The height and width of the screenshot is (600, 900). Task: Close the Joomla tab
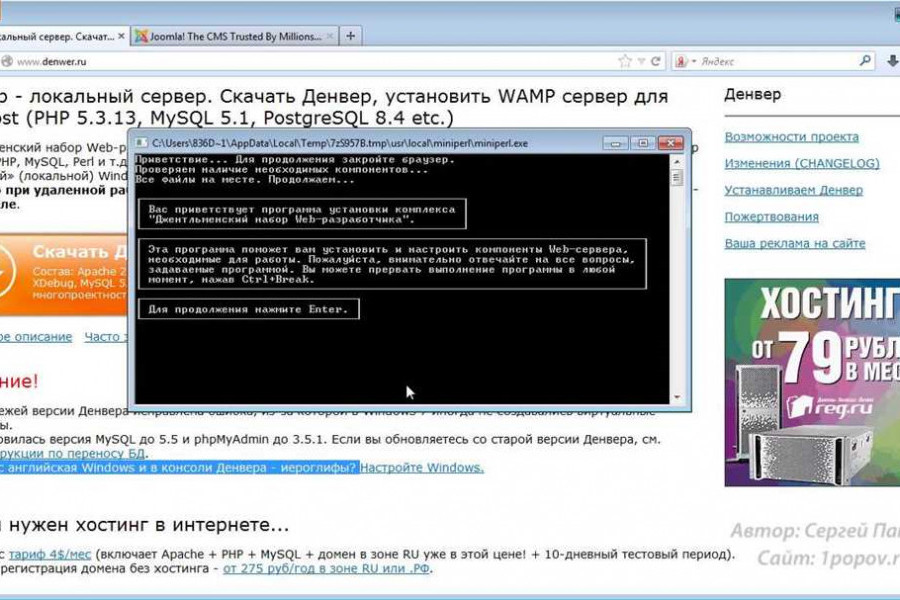click(330, 36)
